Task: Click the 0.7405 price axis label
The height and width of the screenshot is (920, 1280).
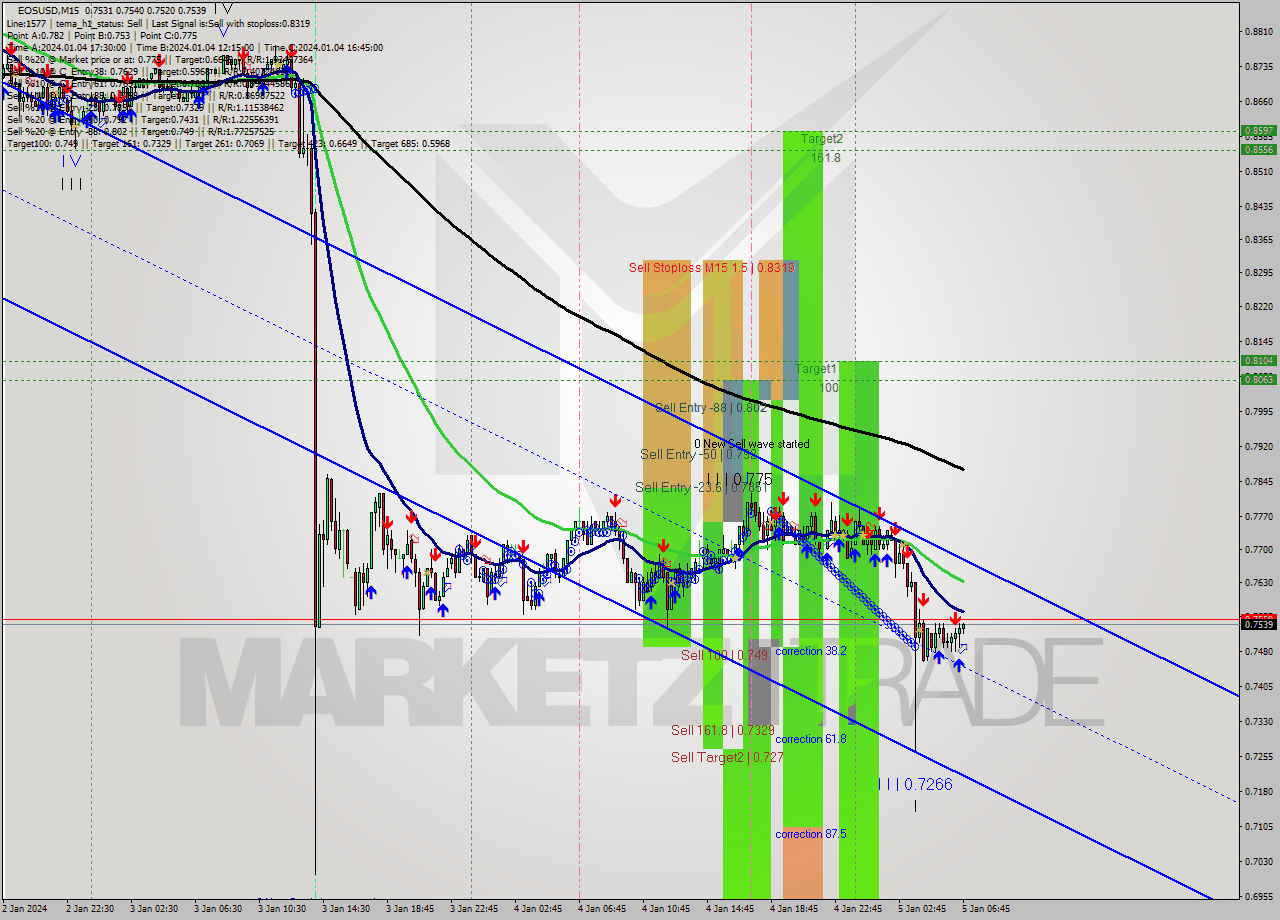Action: (x=1258, y=687)
